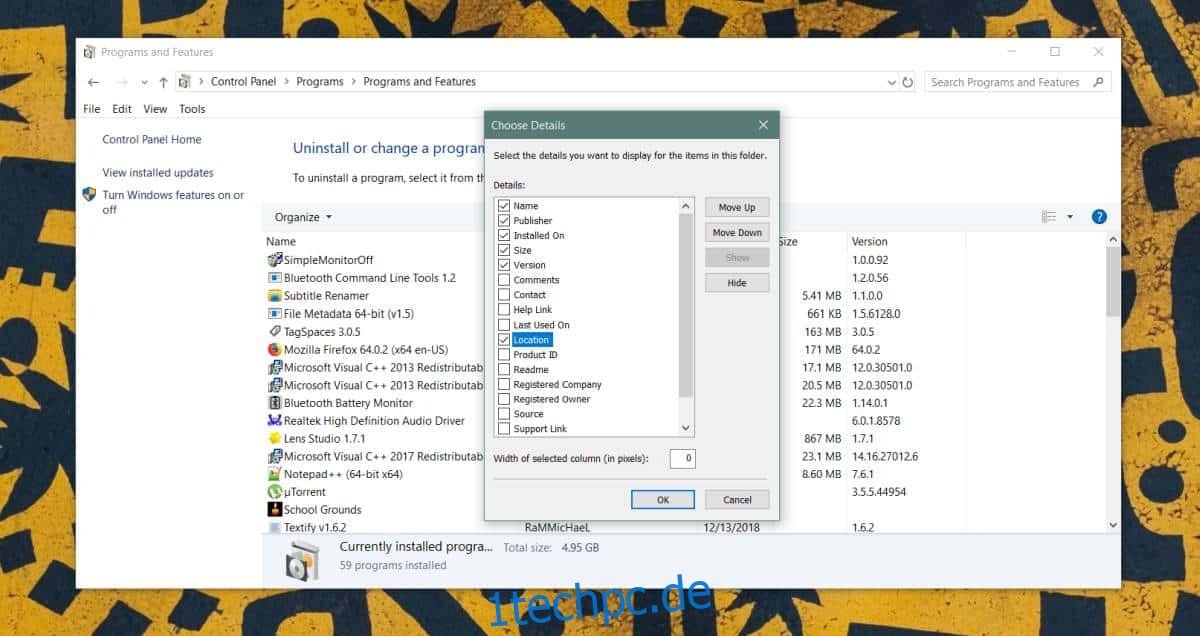Image resolution: width=1200 pixels, height=636 pixels.
Task: Check the Contact detail checkbox
Action: [504, 295]
